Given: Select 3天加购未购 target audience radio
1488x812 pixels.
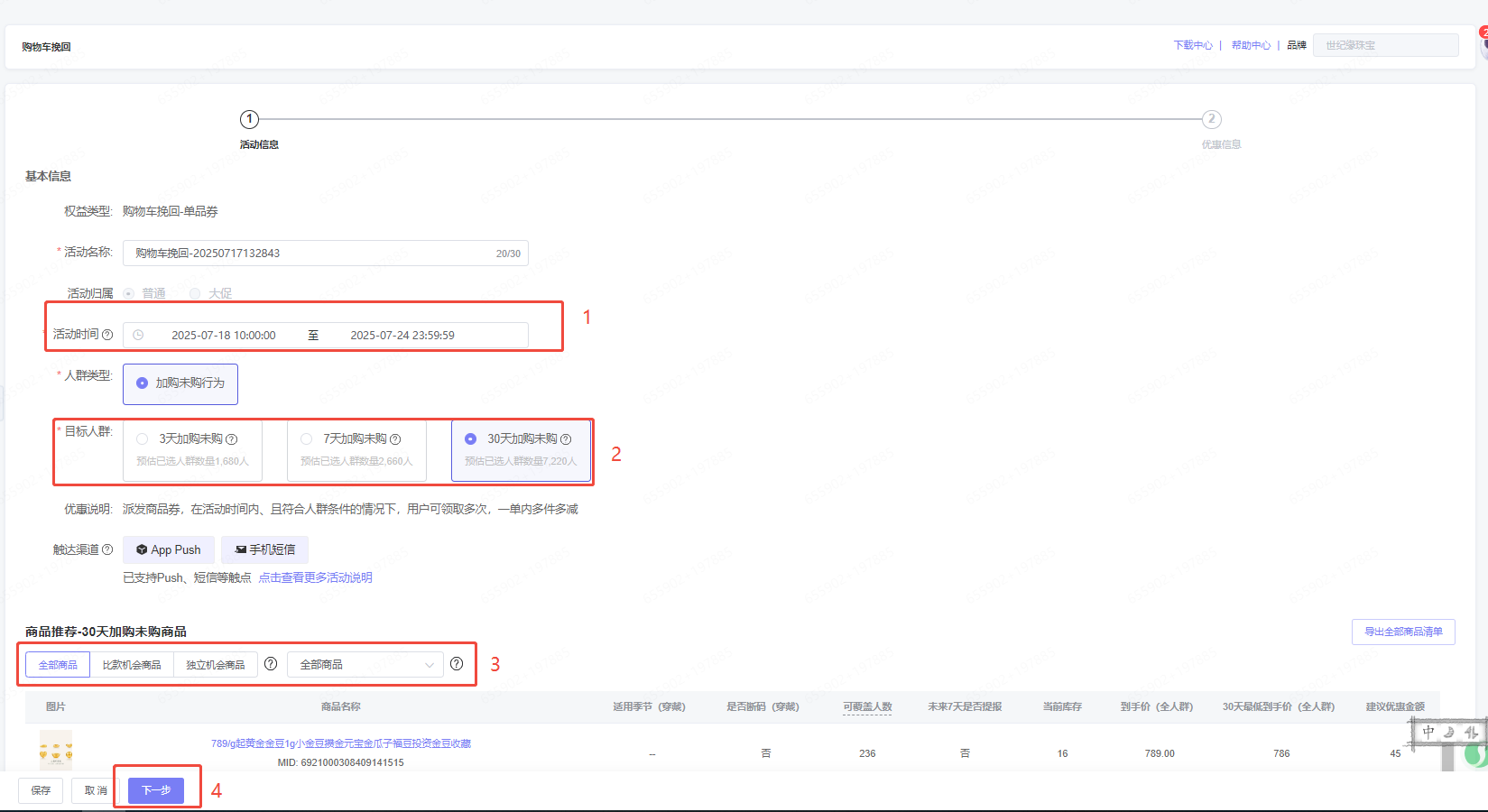Looking at the screenshot, I should (143, 439).
